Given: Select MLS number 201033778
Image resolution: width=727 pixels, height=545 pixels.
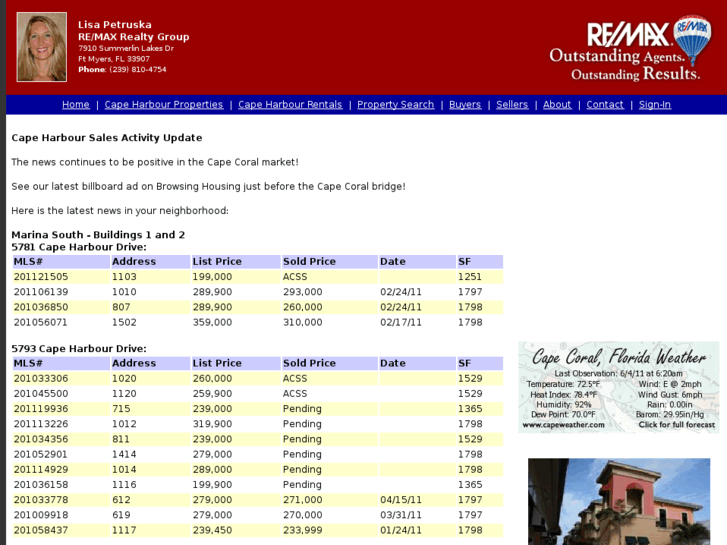Looking at the screenshot, I should point(41,500).
